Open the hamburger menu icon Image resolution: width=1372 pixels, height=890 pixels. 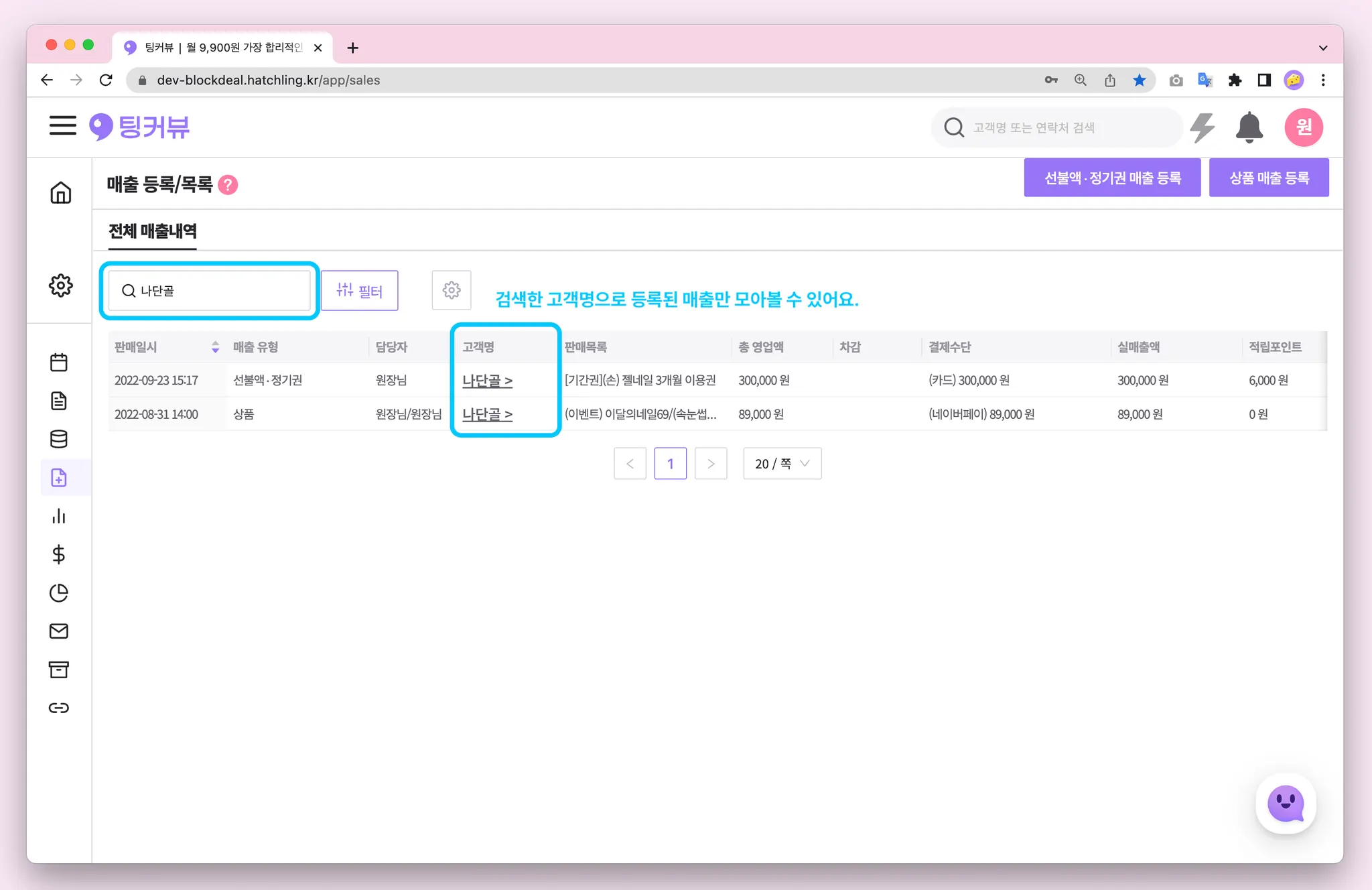click(x=62, y=125)
